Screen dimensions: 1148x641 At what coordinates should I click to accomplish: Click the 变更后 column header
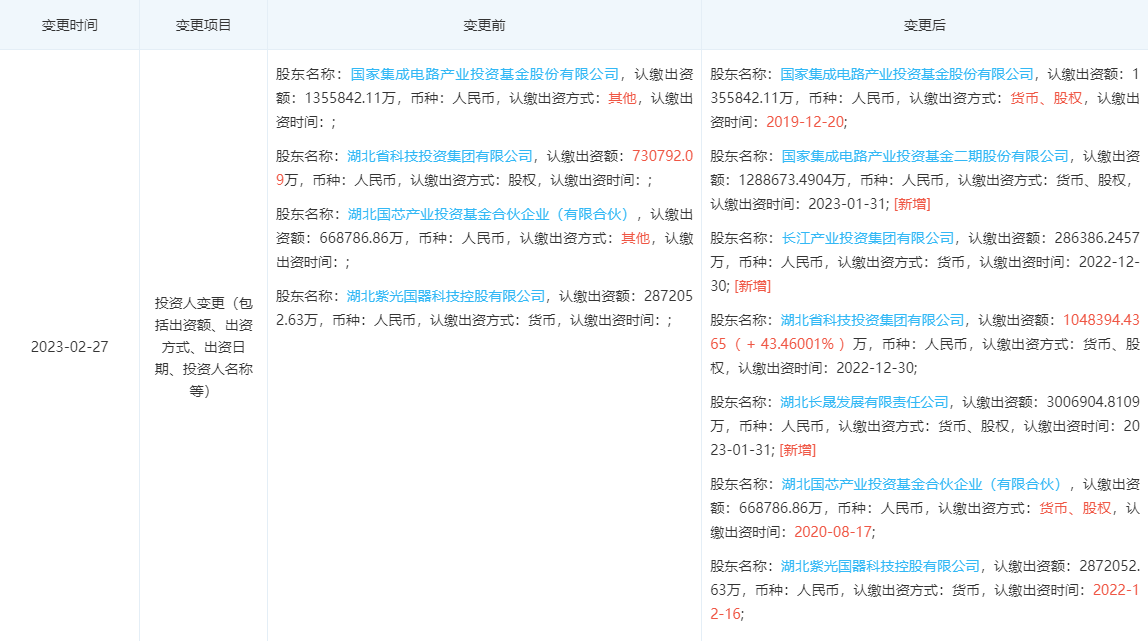925,25
